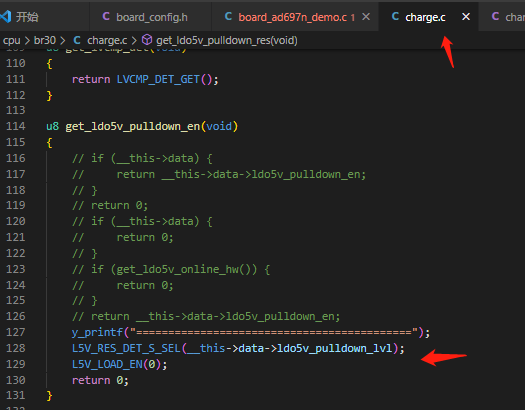
Task: Click get_ldo5v_pulldown_en function name
Action: pyautogui.click(x=133, y=127)
